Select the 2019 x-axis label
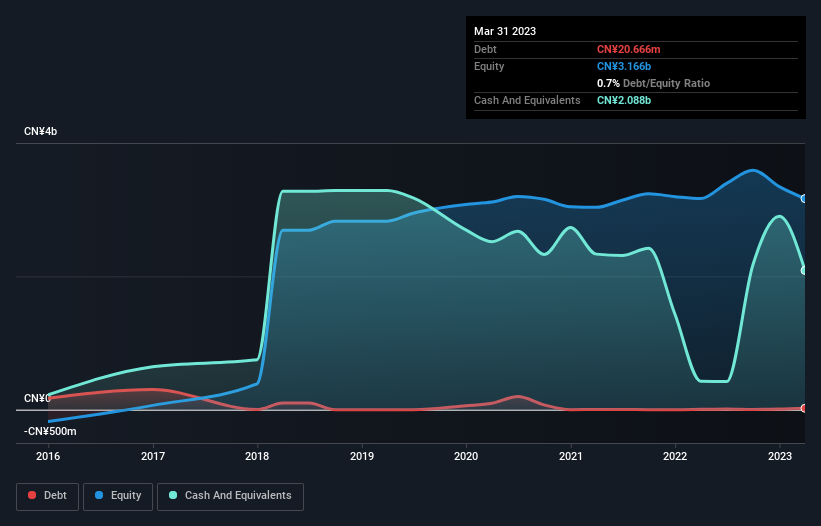The image size is (821, 526). [362, 456]
